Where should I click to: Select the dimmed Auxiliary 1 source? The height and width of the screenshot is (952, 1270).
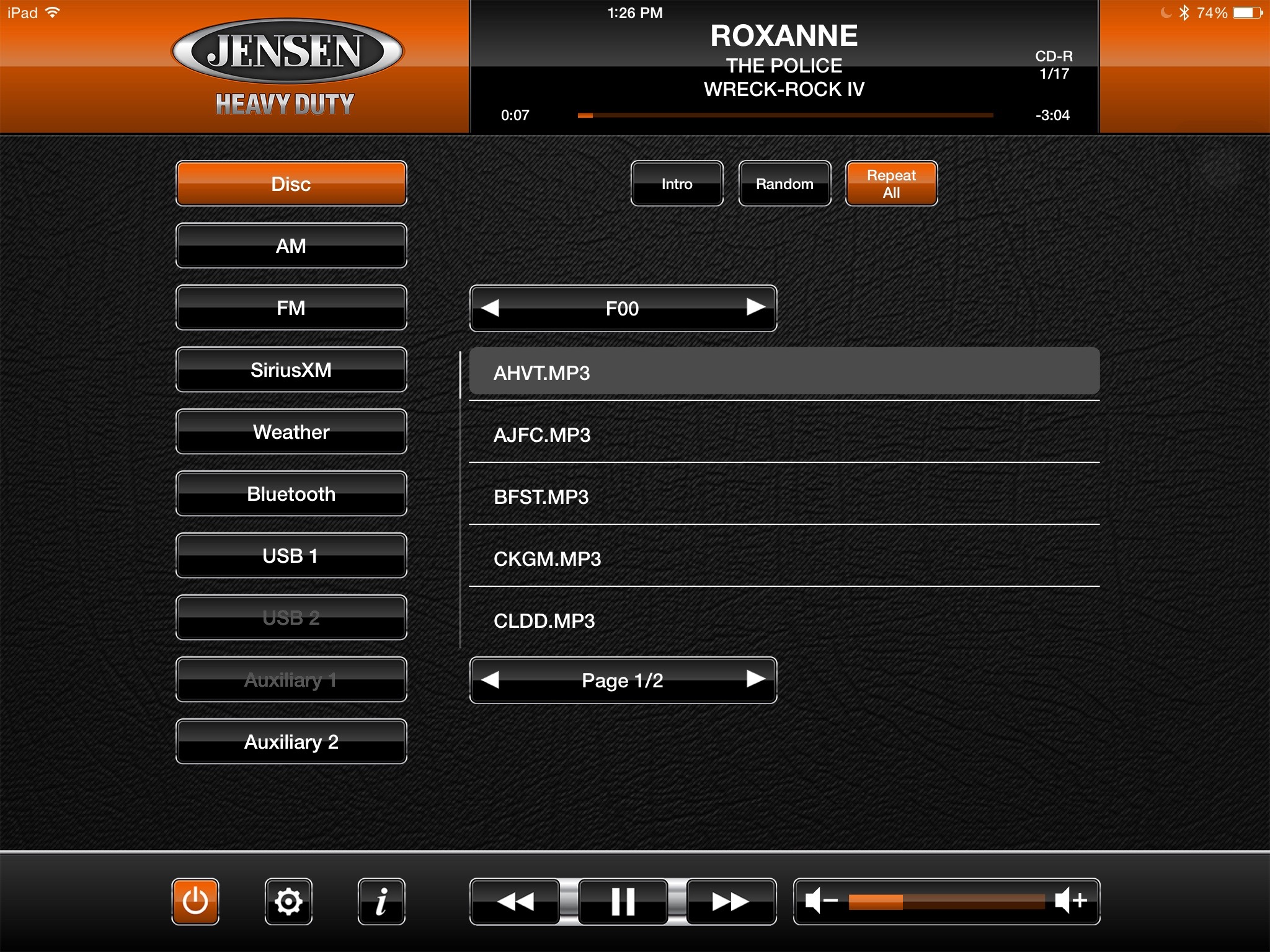(x=291, y=679)
